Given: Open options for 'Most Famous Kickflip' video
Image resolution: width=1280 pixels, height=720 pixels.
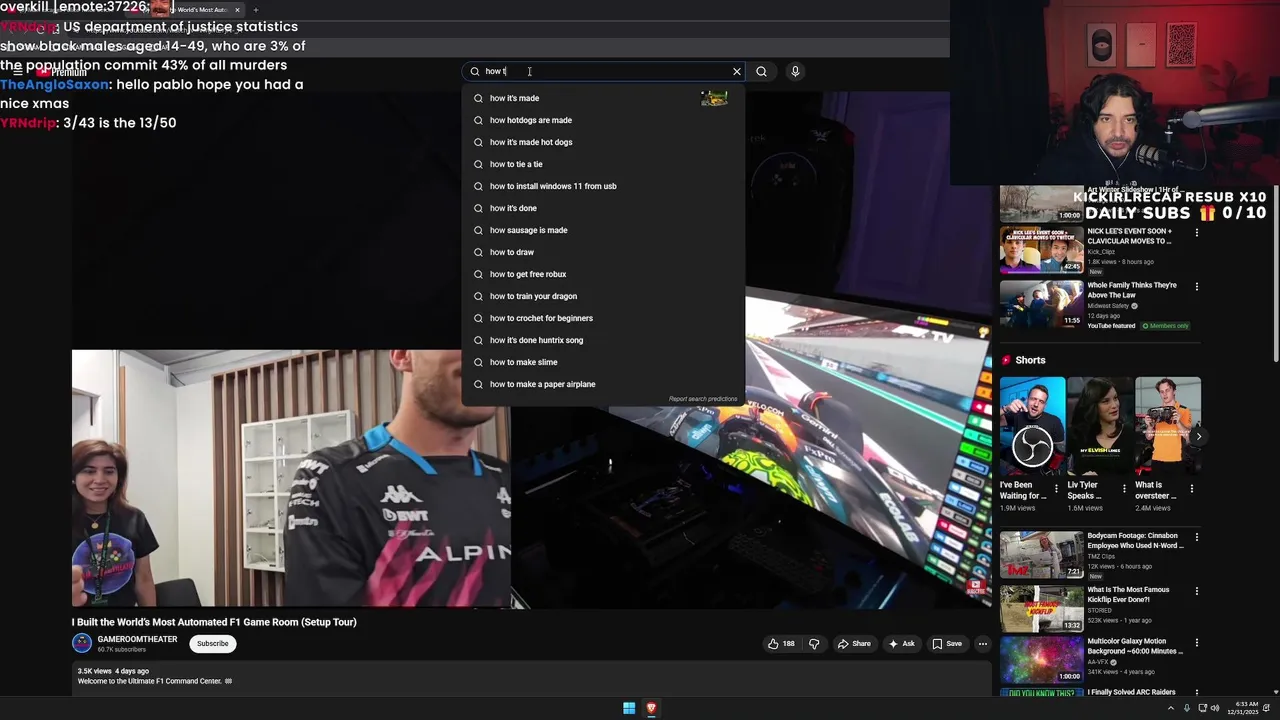Looking at the screenshot, I should pyautogui.click(x=1196, y=591).
